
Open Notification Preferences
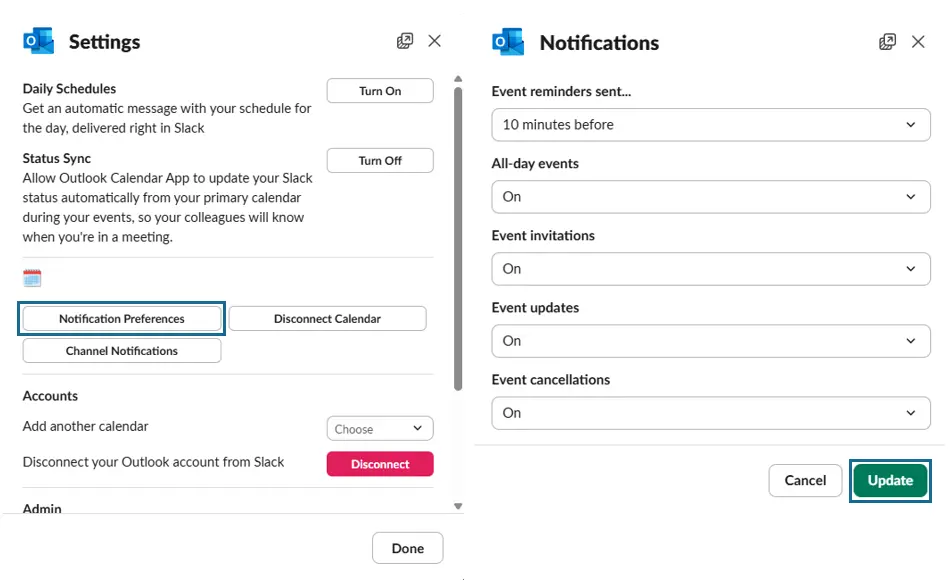coord(122,319)
